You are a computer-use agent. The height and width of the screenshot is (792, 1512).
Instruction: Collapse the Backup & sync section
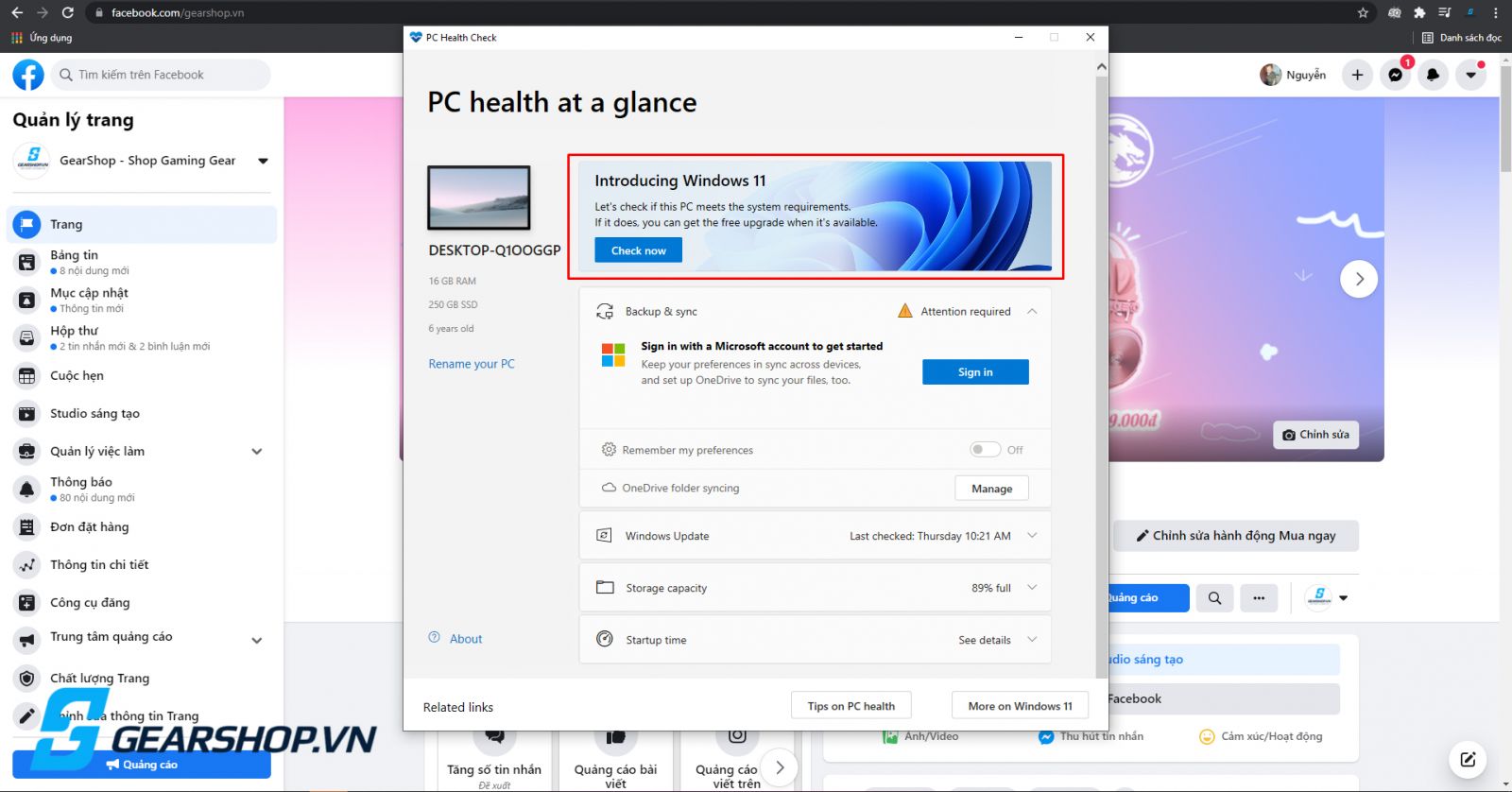tap(1032, 311)
